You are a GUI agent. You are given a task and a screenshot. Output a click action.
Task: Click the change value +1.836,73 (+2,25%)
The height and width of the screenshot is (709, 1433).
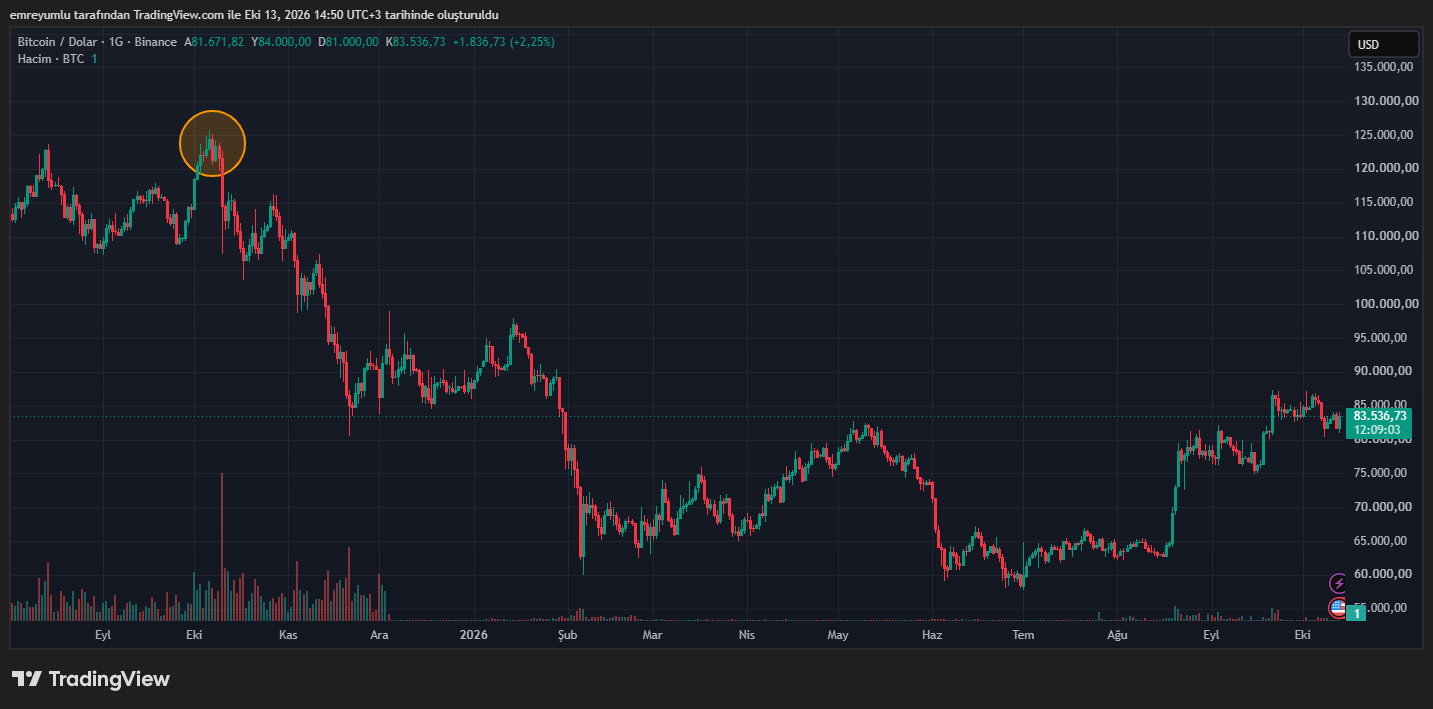pos(503,42)
